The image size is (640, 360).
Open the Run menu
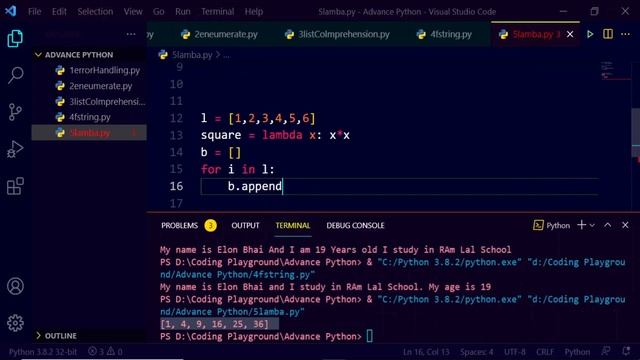point(182,11)
